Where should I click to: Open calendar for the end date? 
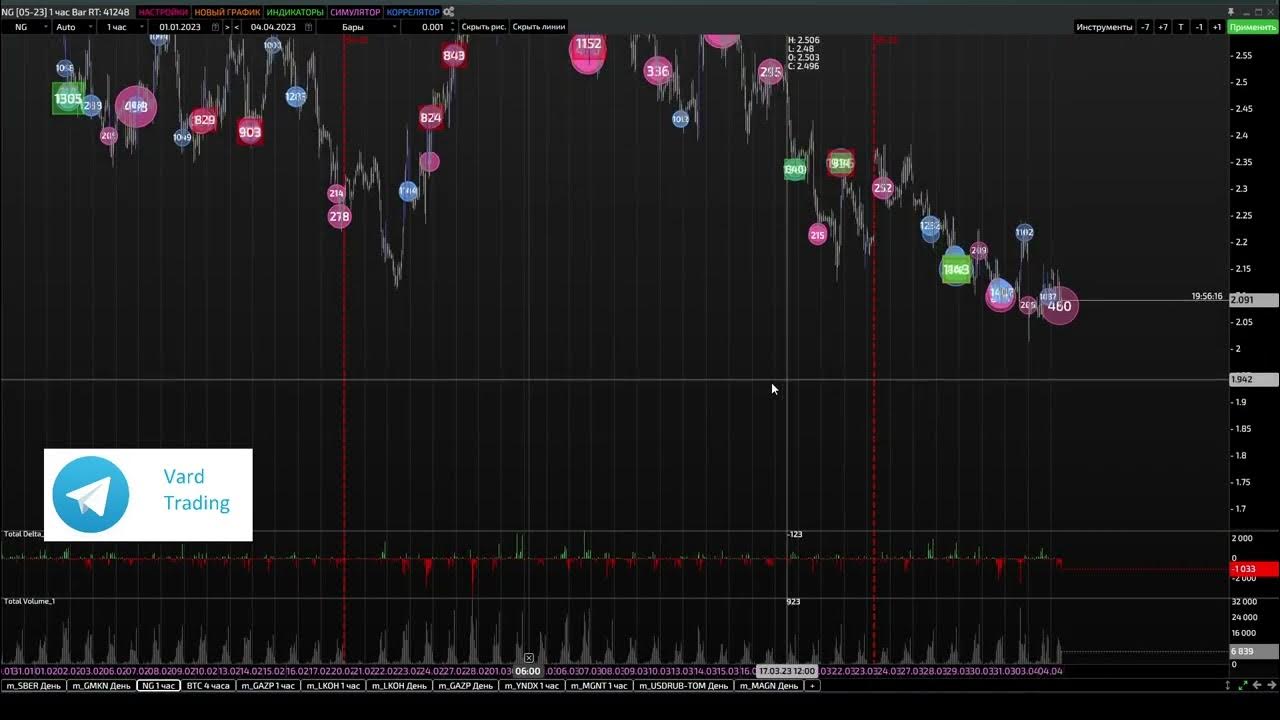306,27
